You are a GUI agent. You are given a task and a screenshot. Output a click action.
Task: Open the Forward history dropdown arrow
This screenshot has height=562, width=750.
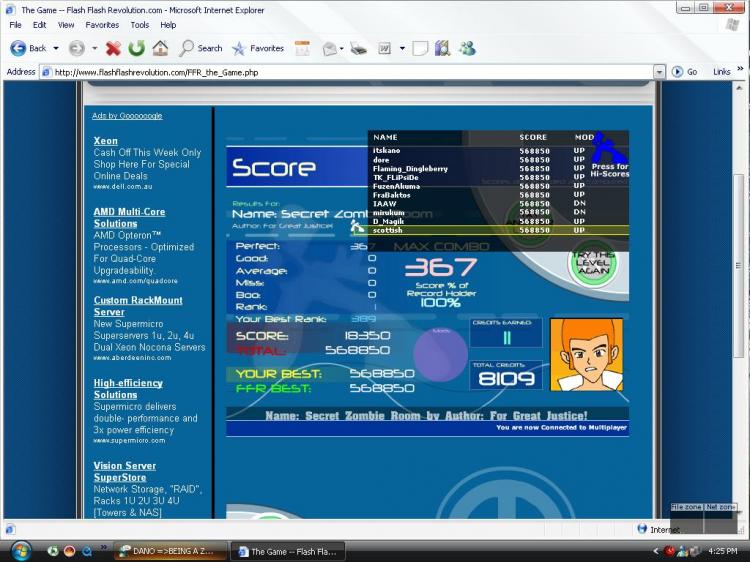(94, 48)
